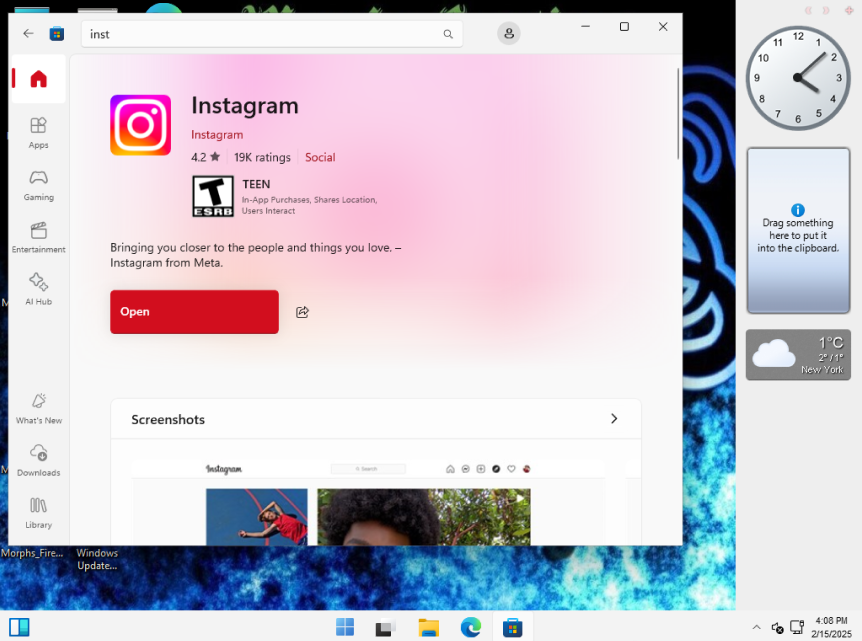Share the Instagram app page
Image resolution: width=862 pixels, height=641 pixels.
click(x=302, y=312)
